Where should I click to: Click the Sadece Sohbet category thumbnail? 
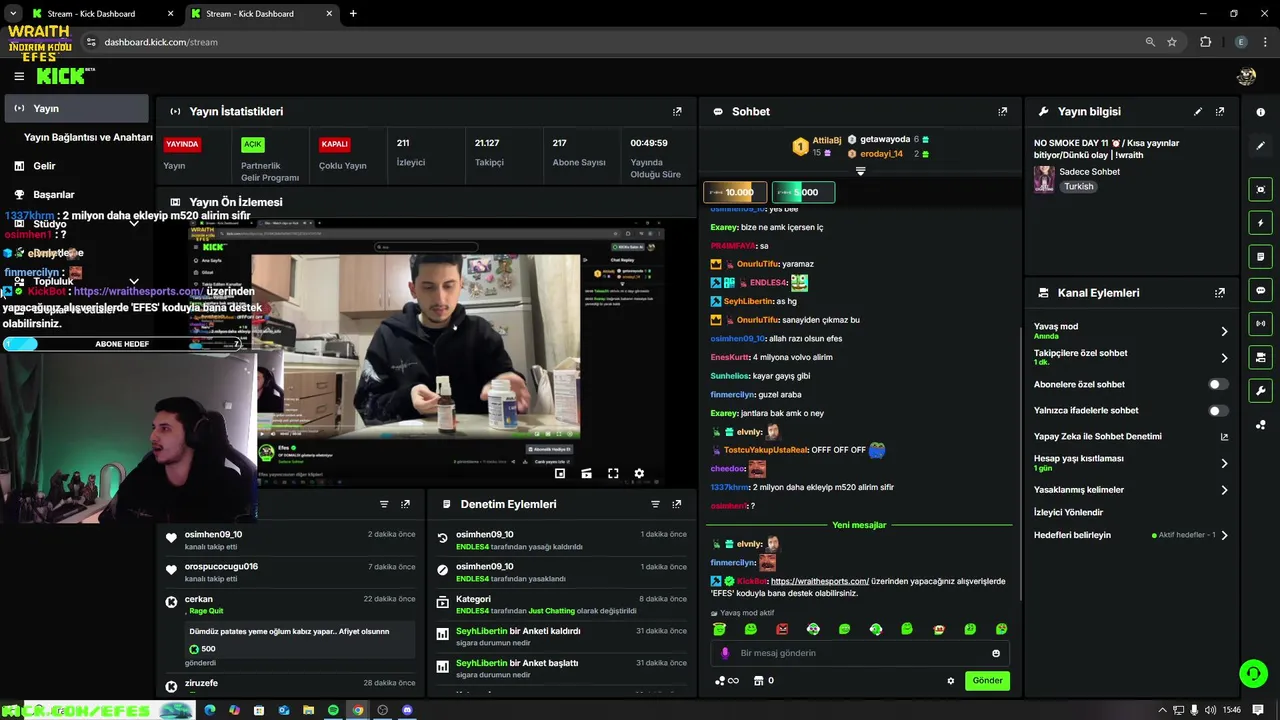[1044, 179]
